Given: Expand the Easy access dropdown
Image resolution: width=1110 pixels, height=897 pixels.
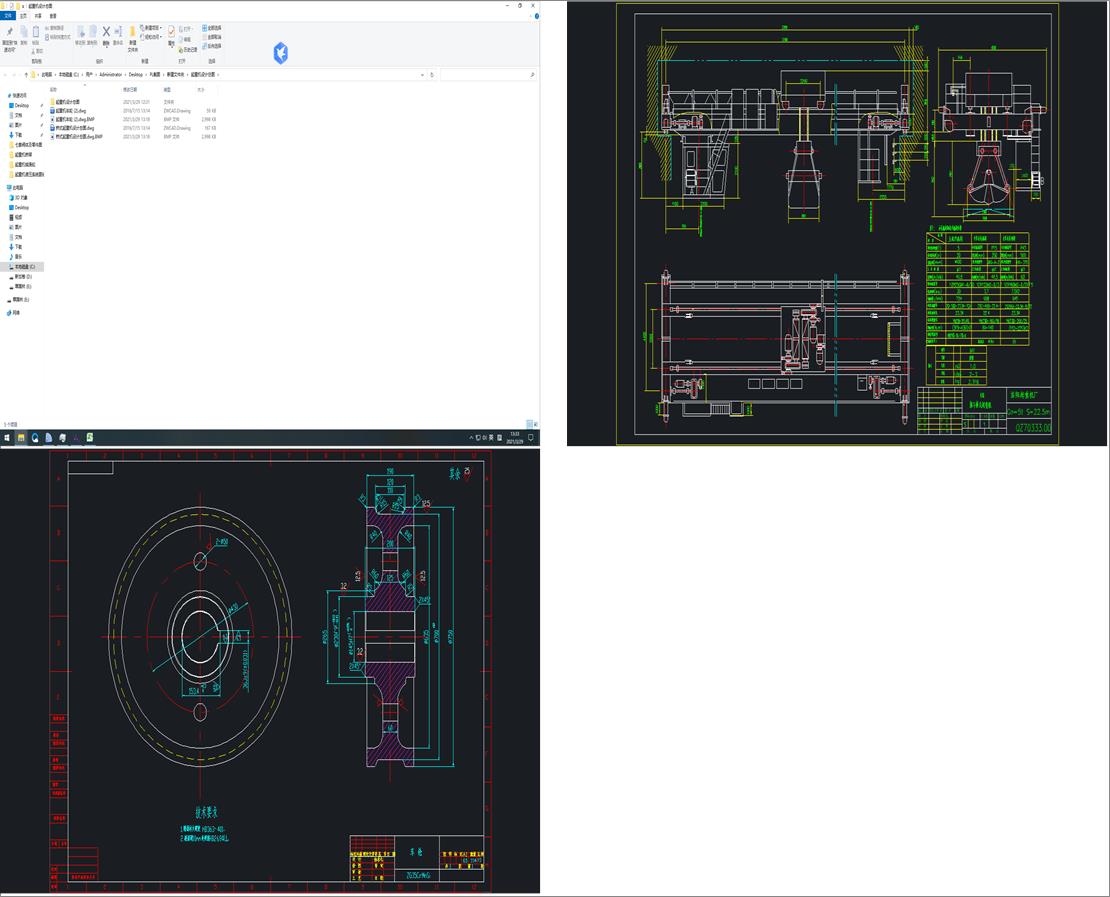Looking at the screenshot, I should [152, 37].
